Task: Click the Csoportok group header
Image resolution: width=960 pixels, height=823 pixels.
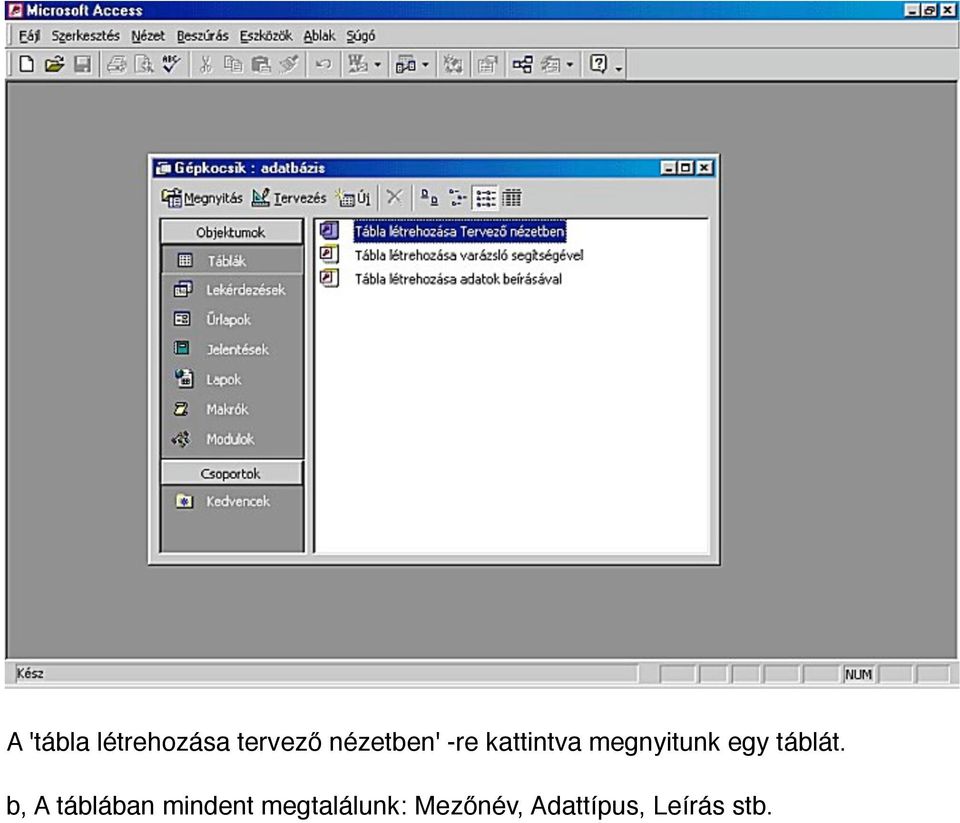Action: pos(231,473)
